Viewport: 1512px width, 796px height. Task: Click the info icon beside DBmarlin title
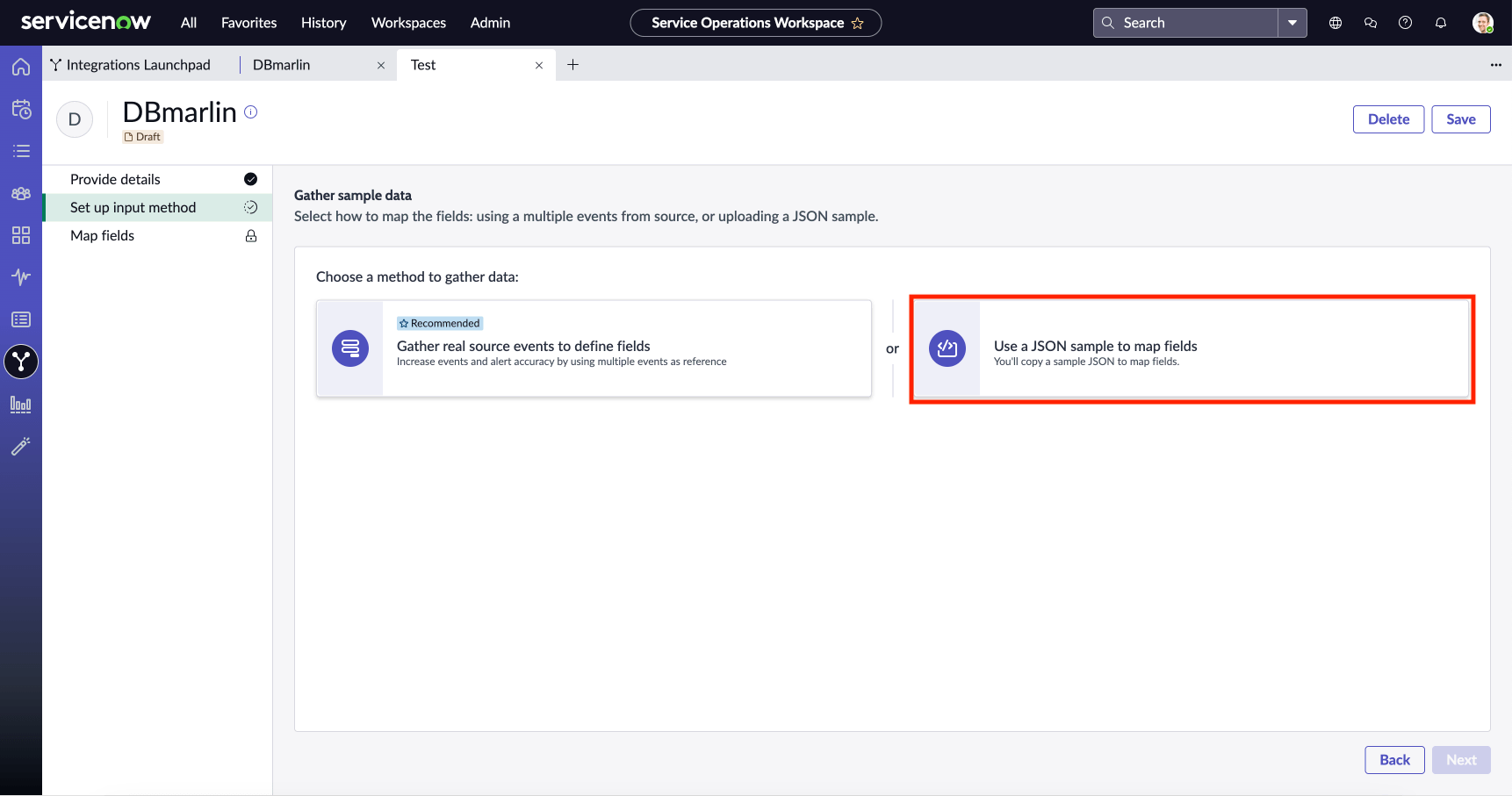tap(251, 111)
